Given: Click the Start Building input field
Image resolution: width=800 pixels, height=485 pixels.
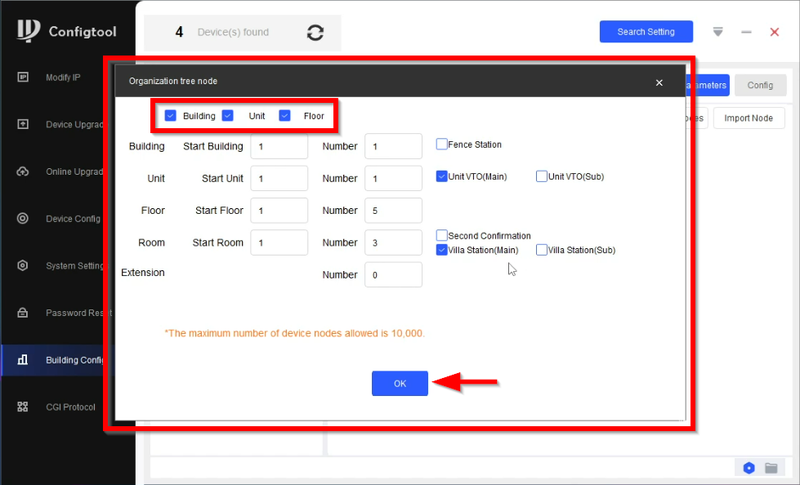Looking at the screenshot, I should [x=279, y=146].
